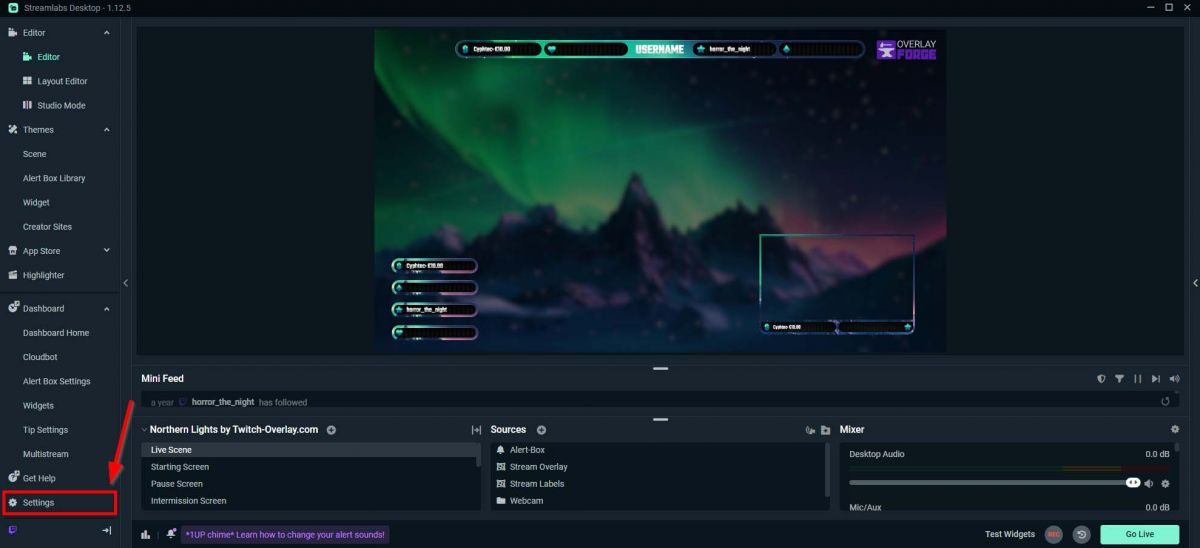The image size is (1200, 548).
Task: Open performance stats bar chart icon
Action: (x=146, y=535)
